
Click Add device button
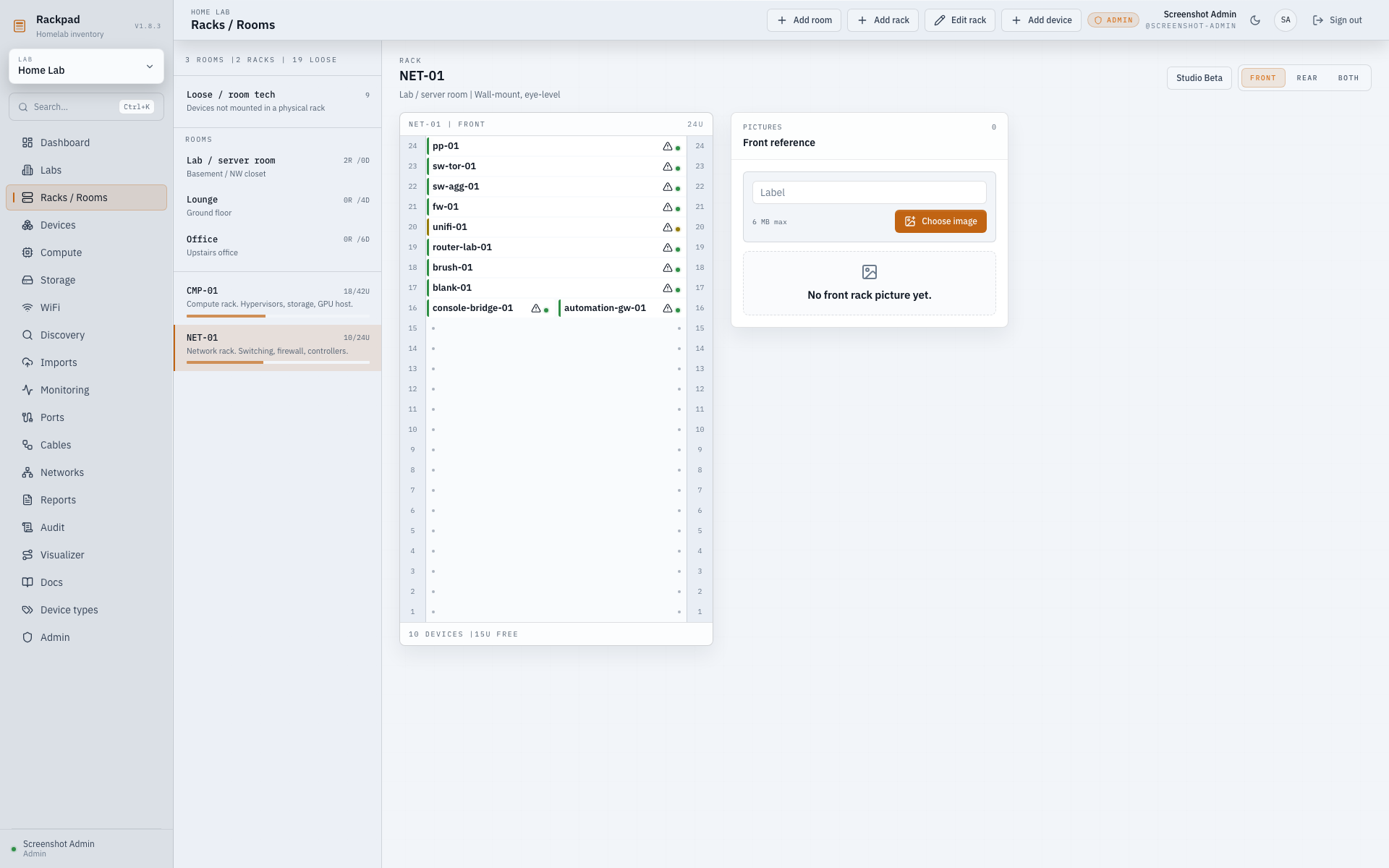(1041, 20)
